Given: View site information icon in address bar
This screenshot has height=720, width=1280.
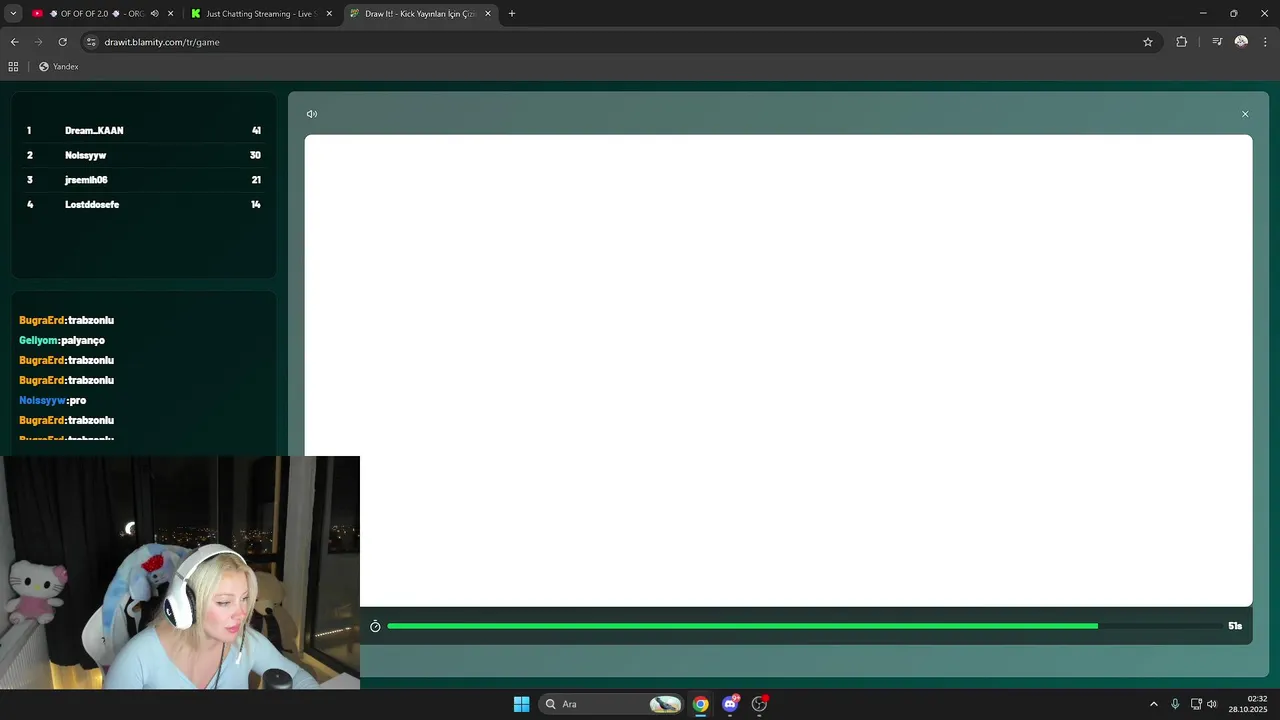Looking at the screenshot, I should pyautogui.click(x=91, y=42).
